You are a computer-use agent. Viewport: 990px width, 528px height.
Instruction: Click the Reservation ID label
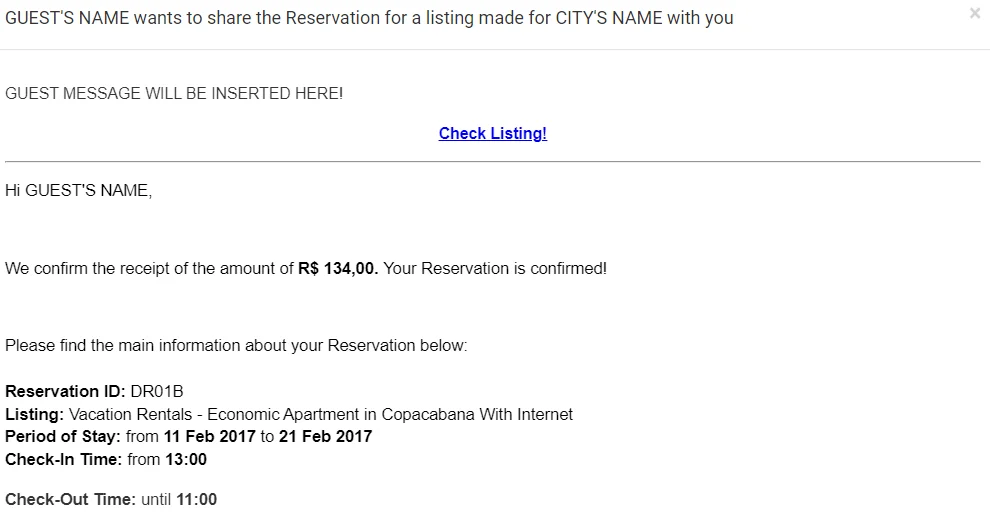pos(65,392)
